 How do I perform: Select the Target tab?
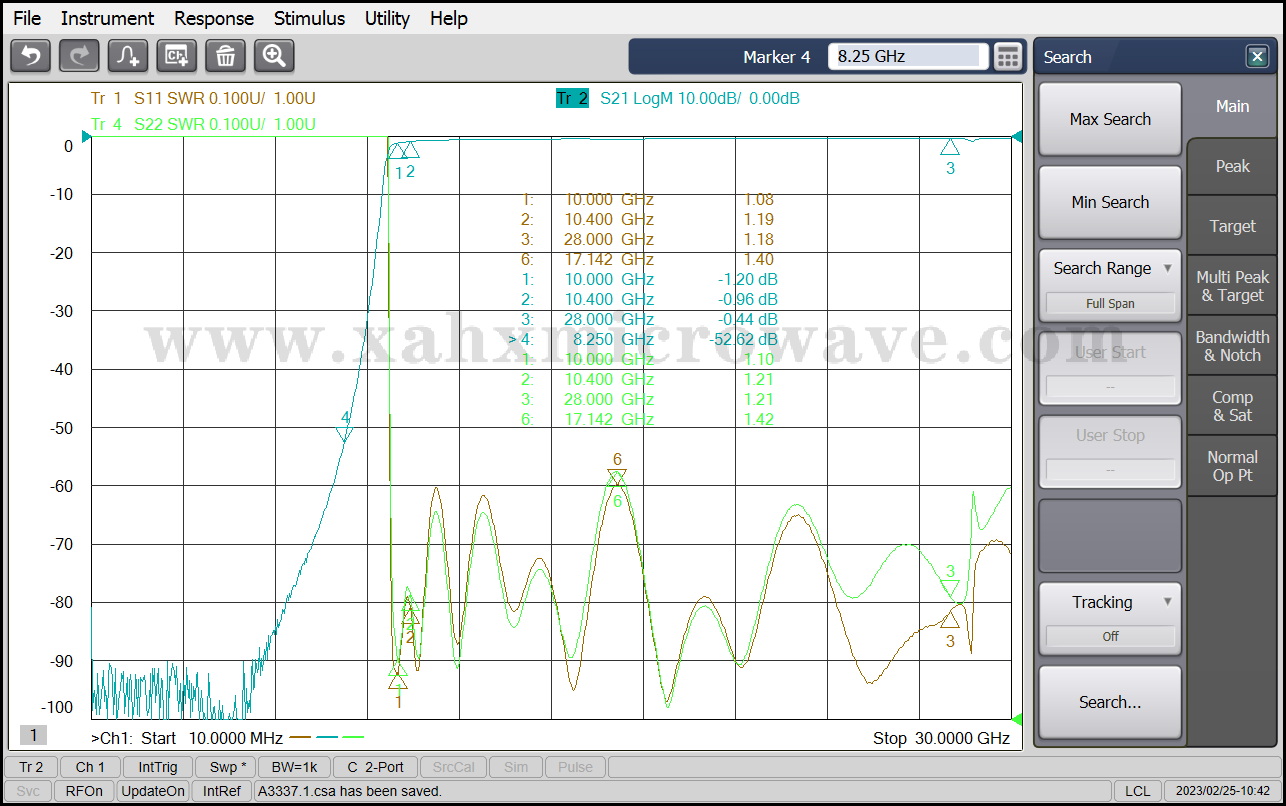[1232, 226]
